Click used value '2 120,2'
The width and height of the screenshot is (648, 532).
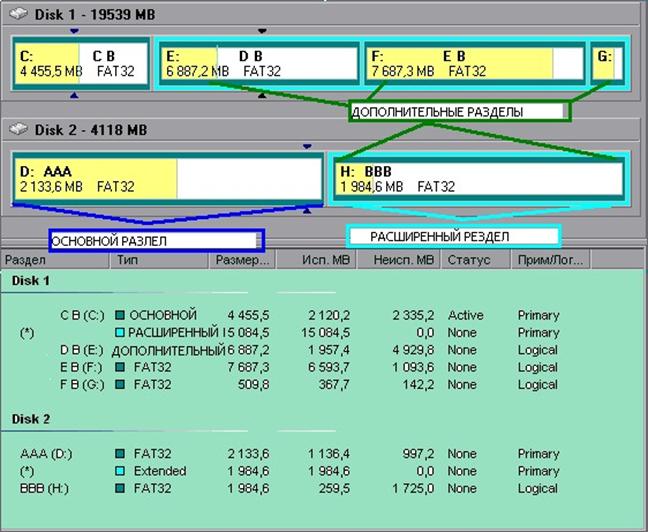(329, 315)
